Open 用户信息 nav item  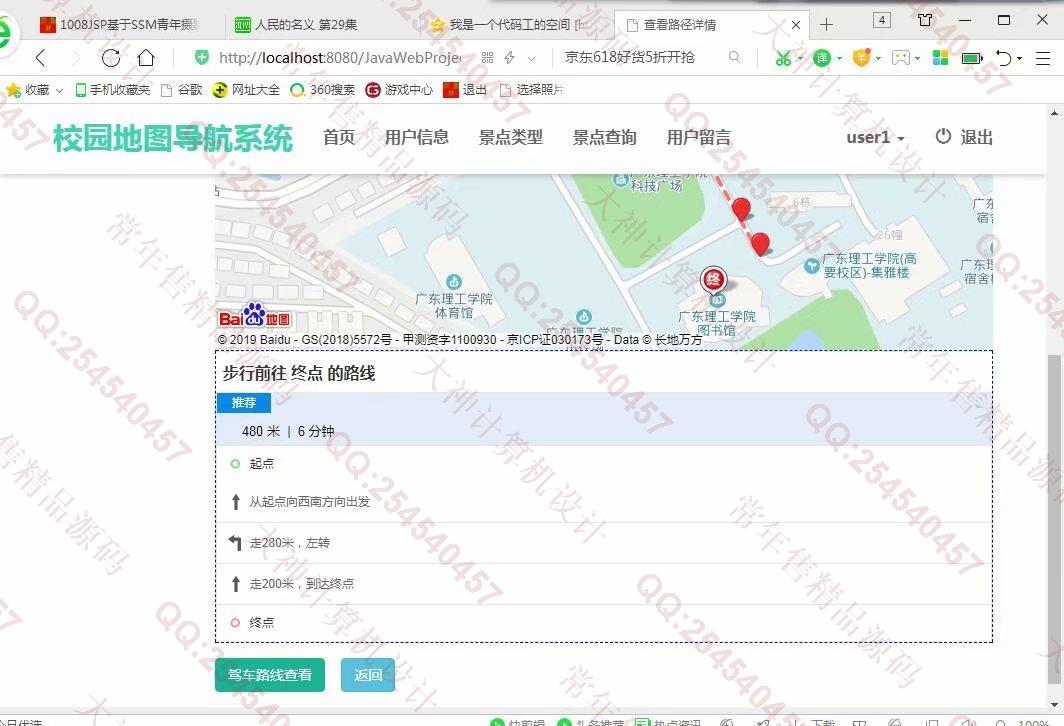(417, 138)
